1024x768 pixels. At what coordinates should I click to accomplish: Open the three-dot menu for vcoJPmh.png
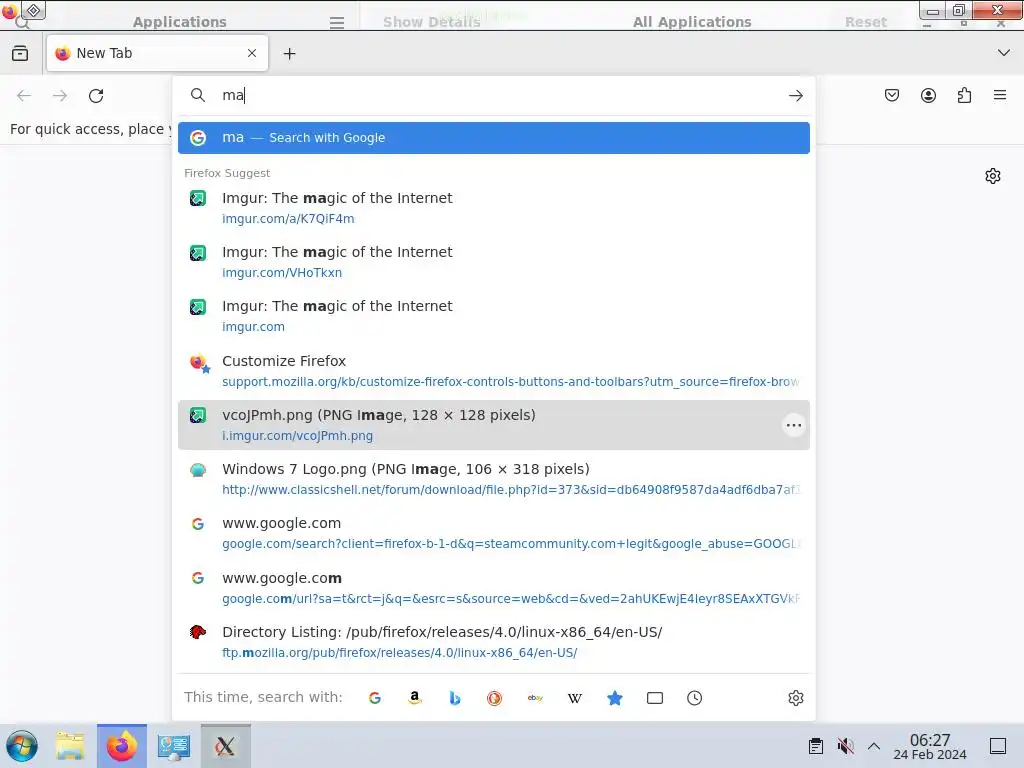click(793, 425)
